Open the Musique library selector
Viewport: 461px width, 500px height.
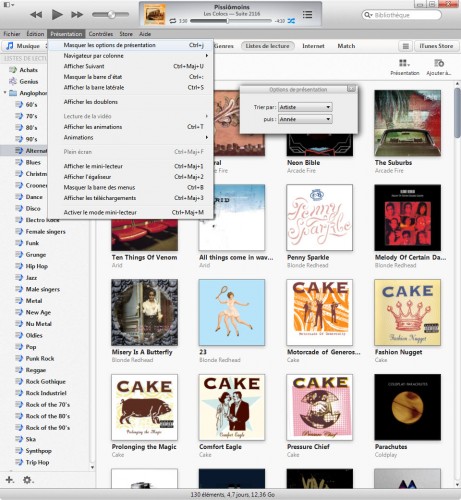[x=26, y=46]
